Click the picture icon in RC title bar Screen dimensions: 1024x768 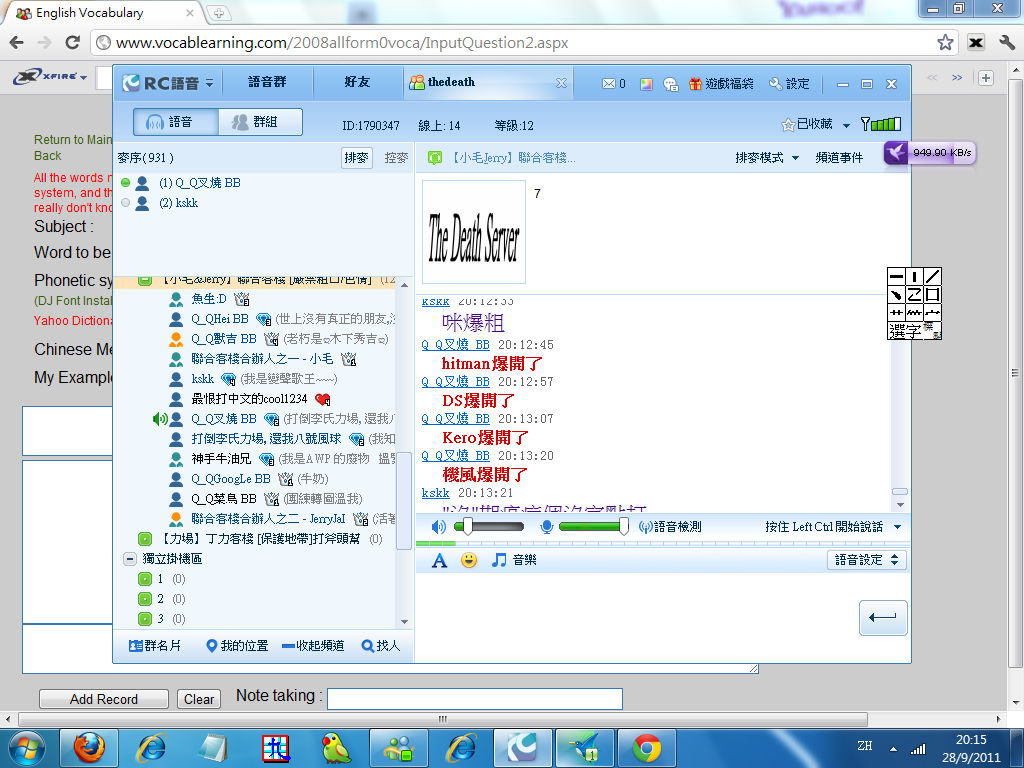[x=646, y=84]
